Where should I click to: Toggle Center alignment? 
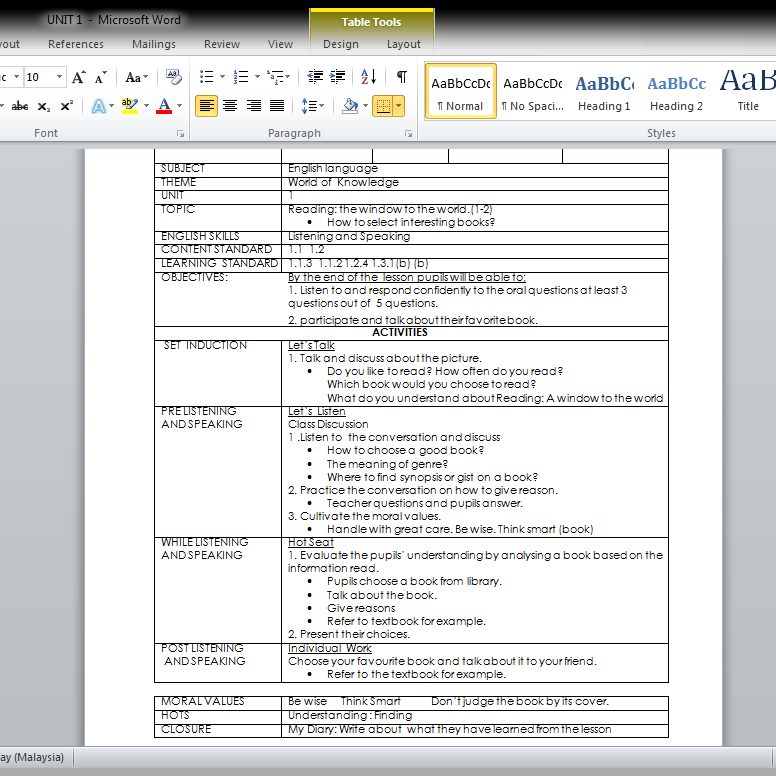click(x=230, y=106)
